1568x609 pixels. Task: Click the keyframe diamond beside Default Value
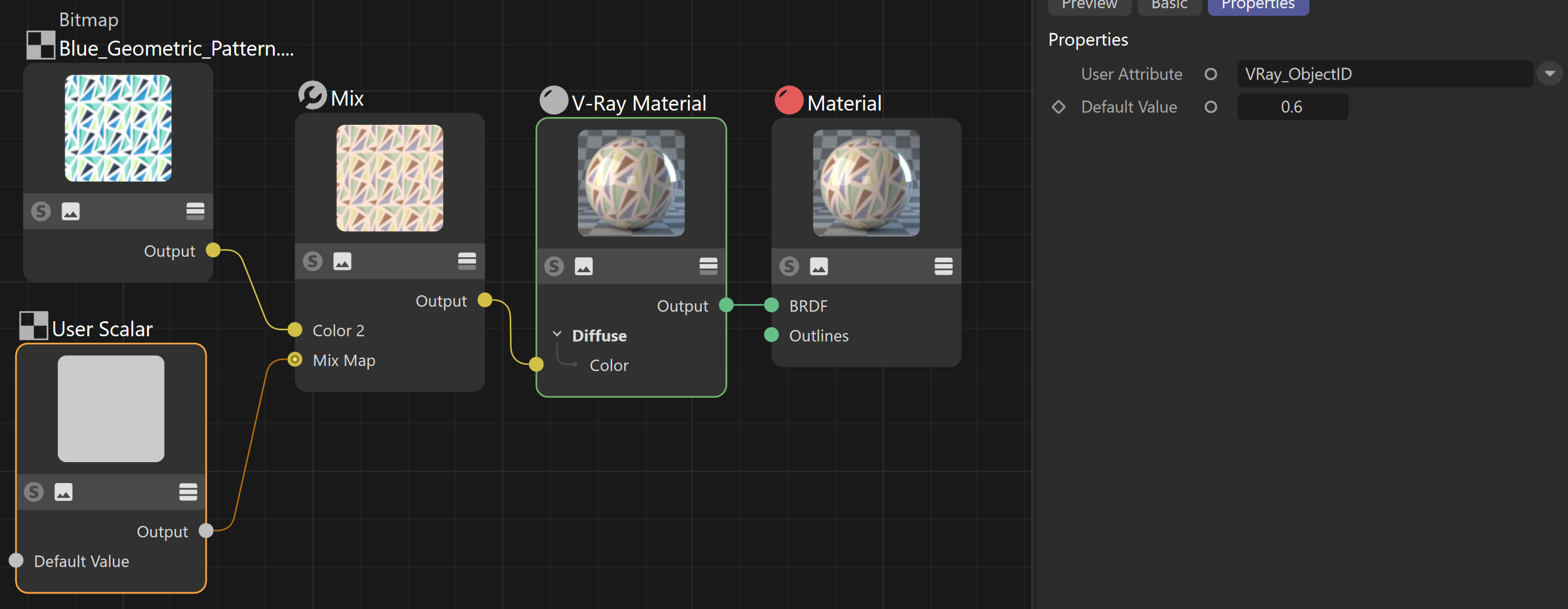tap(1059, 107)
